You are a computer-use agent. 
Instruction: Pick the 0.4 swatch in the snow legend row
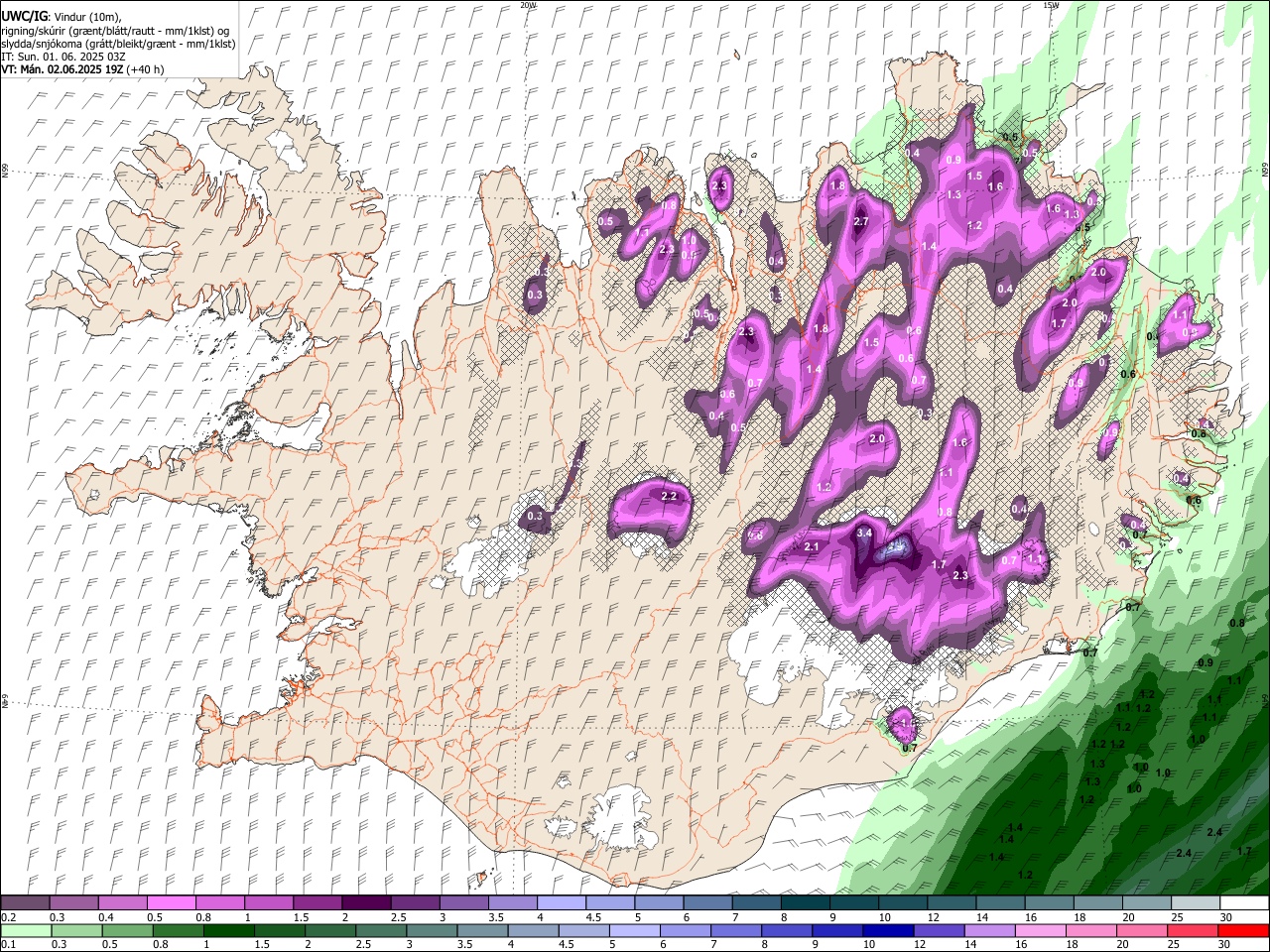pos(122,903)
